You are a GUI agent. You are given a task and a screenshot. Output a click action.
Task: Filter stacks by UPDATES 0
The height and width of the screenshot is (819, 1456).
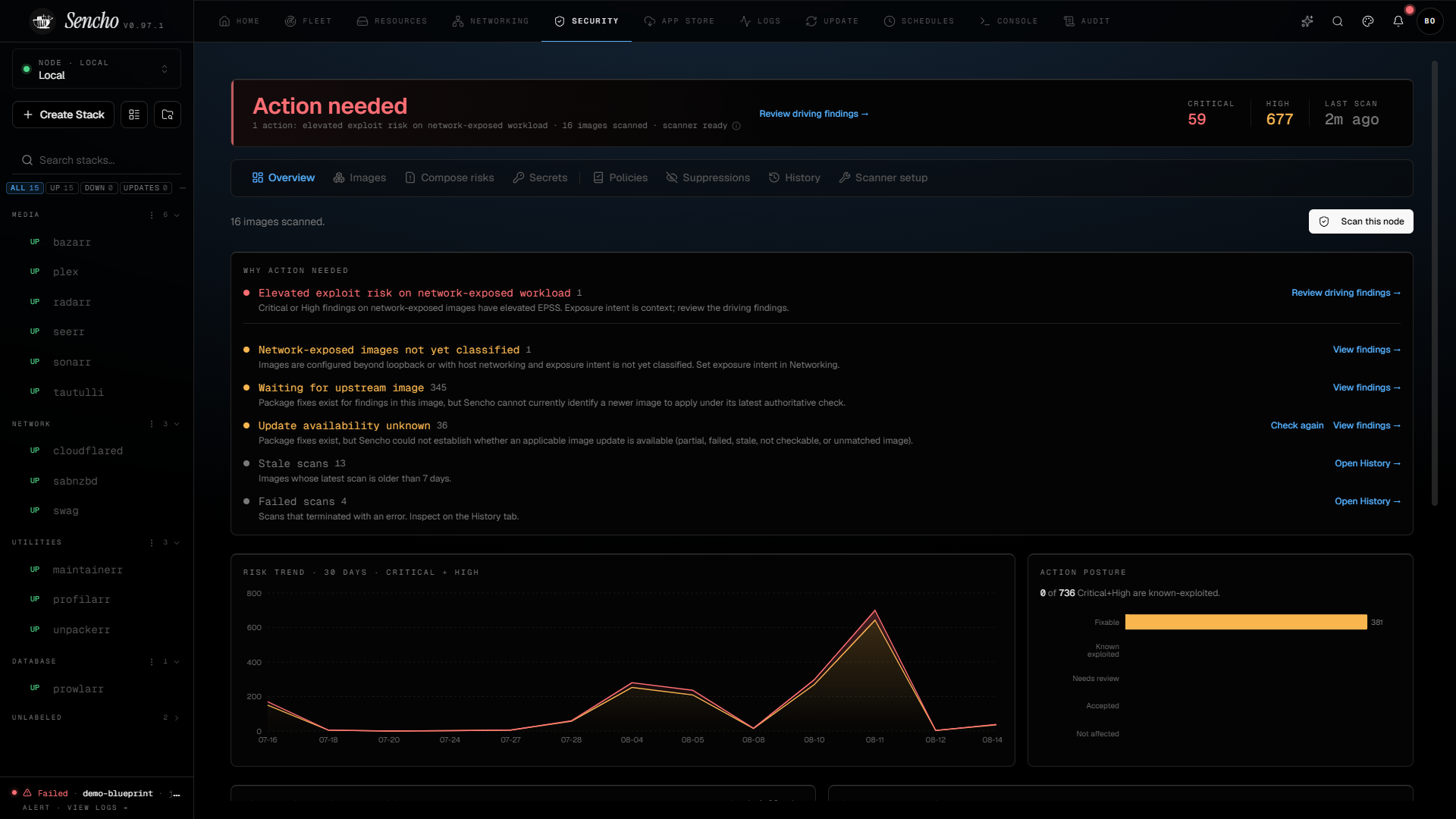(146, 188)
